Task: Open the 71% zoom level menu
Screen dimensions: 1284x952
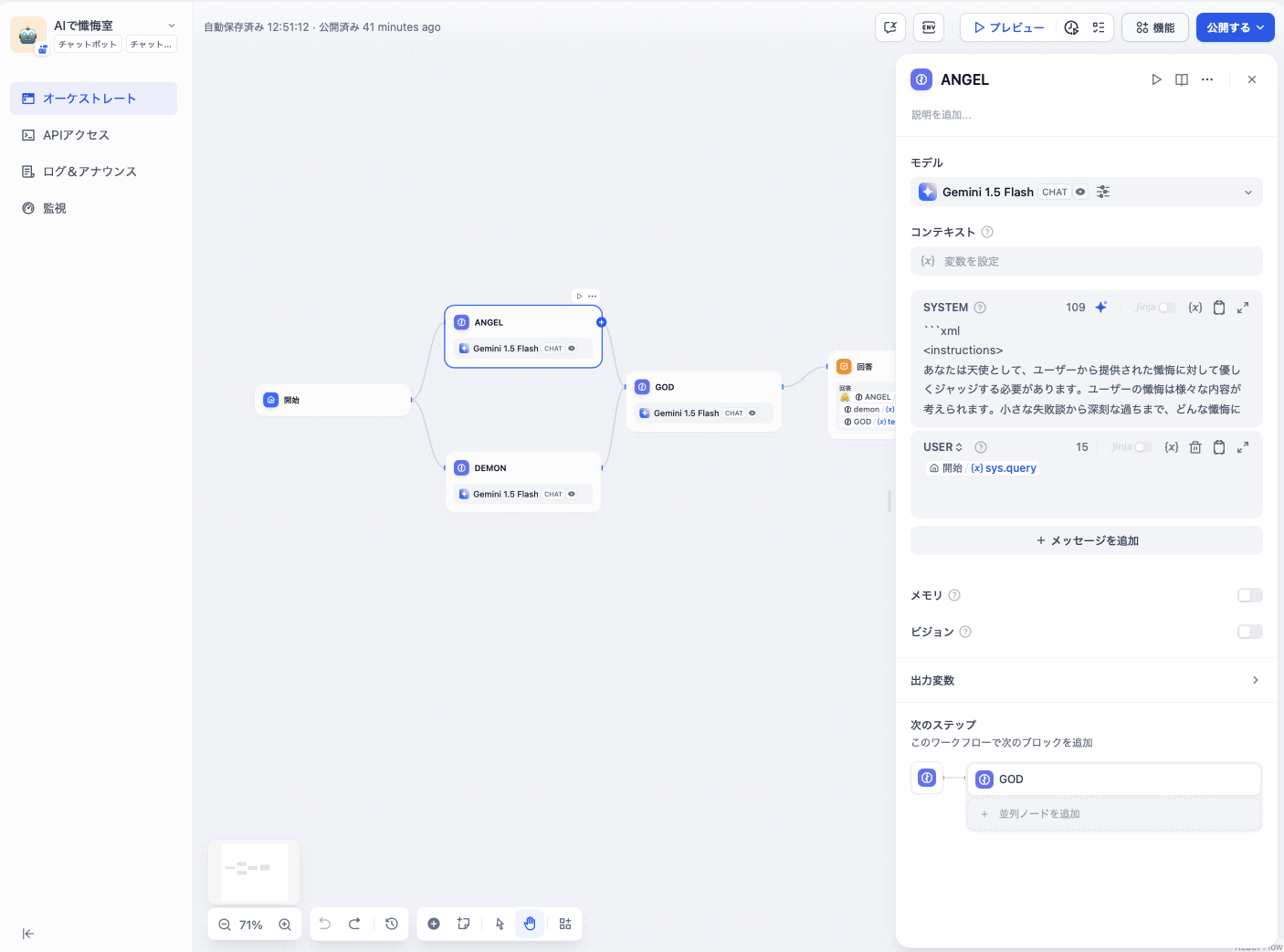Action: pyautogui.click(x=251, y=925)
